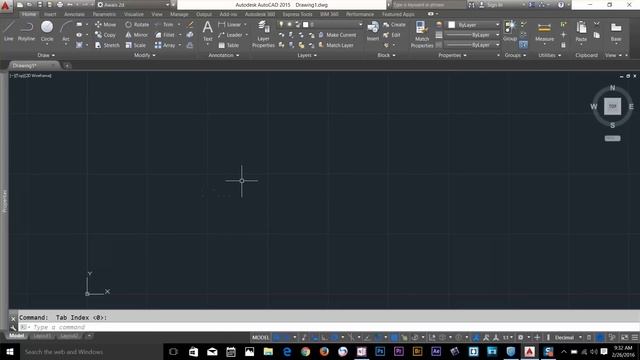Open the Insert ribbon tab
The width and height of the screenshot is (640, 360).
coord(50,14)
